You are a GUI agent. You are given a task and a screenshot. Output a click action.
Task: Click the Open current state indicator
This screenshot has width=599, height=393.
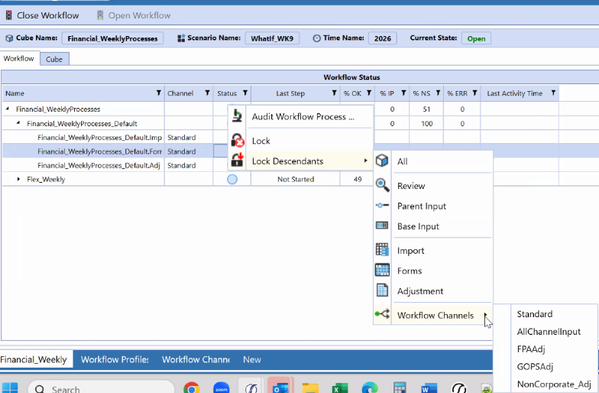click(476, 39)
